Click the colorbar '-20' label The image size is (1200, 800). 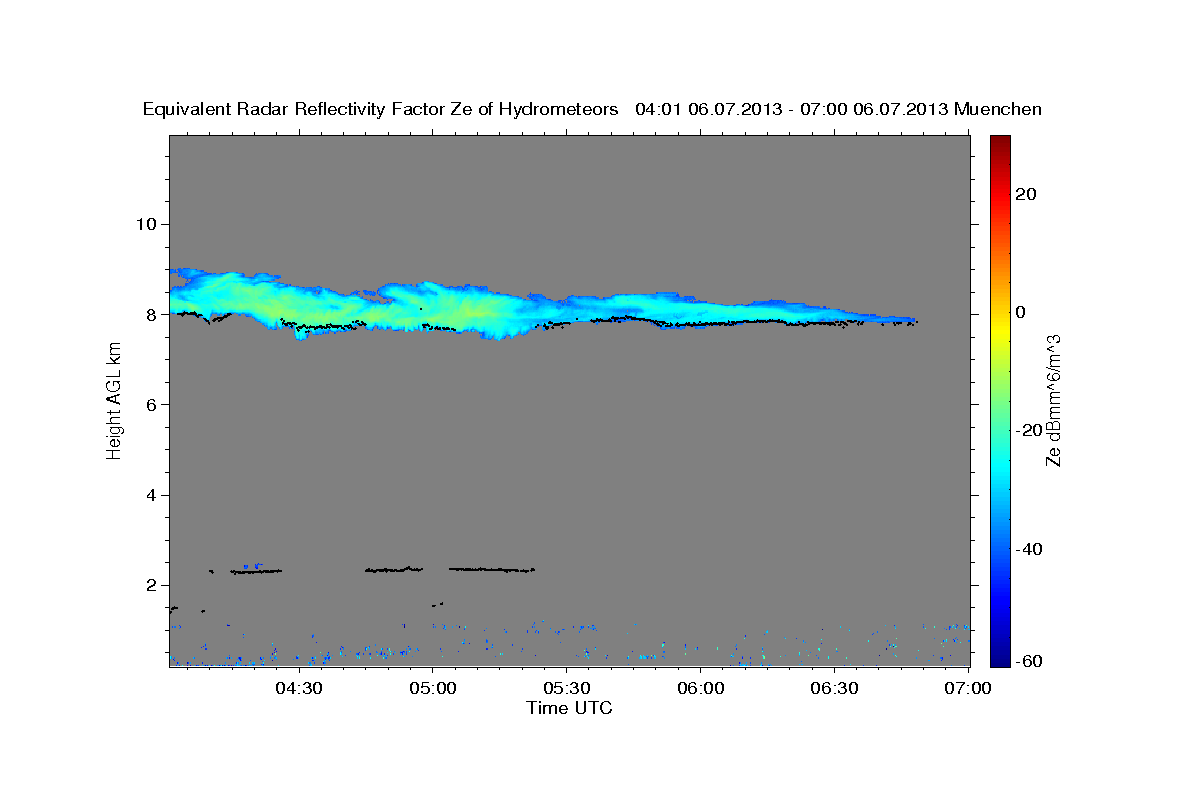tap(1031, 430)
